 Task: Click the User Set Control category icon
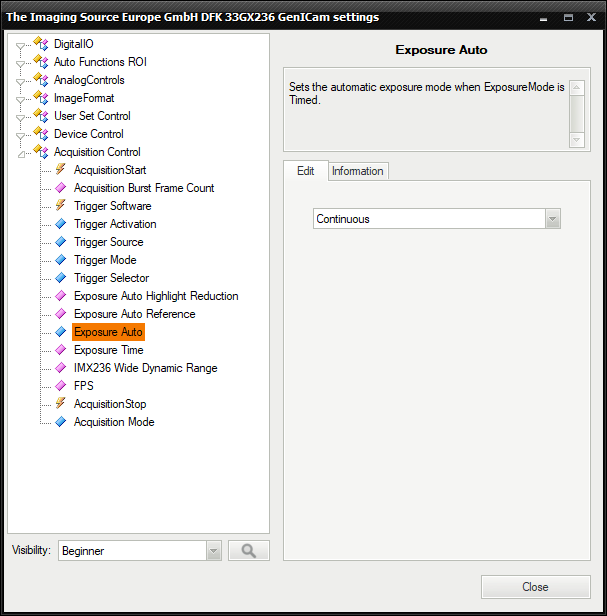(x=41, y=115)
